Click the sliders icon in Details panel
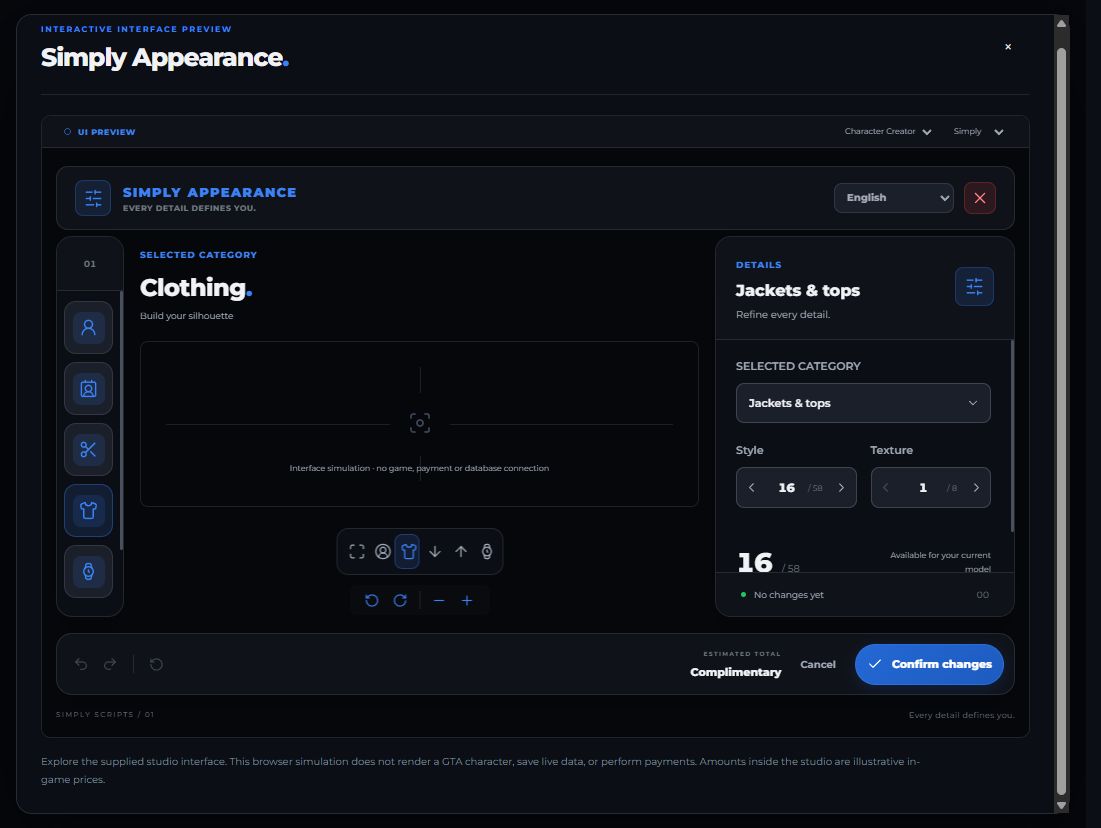The height and width of the screenshot is (828, 1101). point(974,287)
